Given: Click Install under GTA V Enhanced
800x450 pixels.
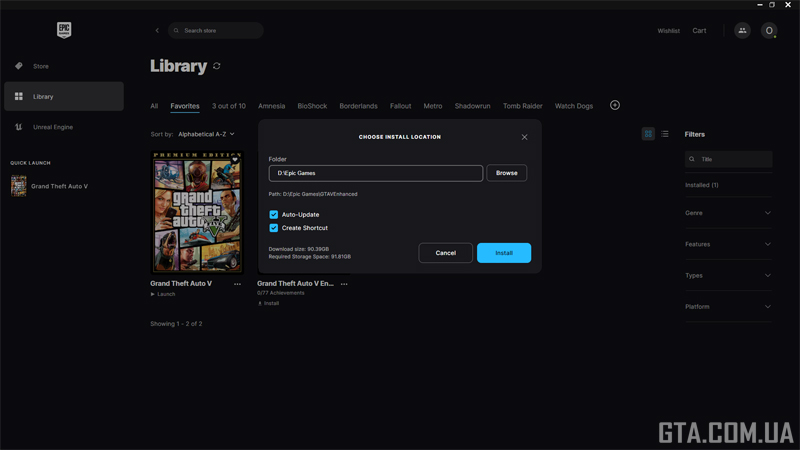Looking at the screenshot, I should 268,304.
